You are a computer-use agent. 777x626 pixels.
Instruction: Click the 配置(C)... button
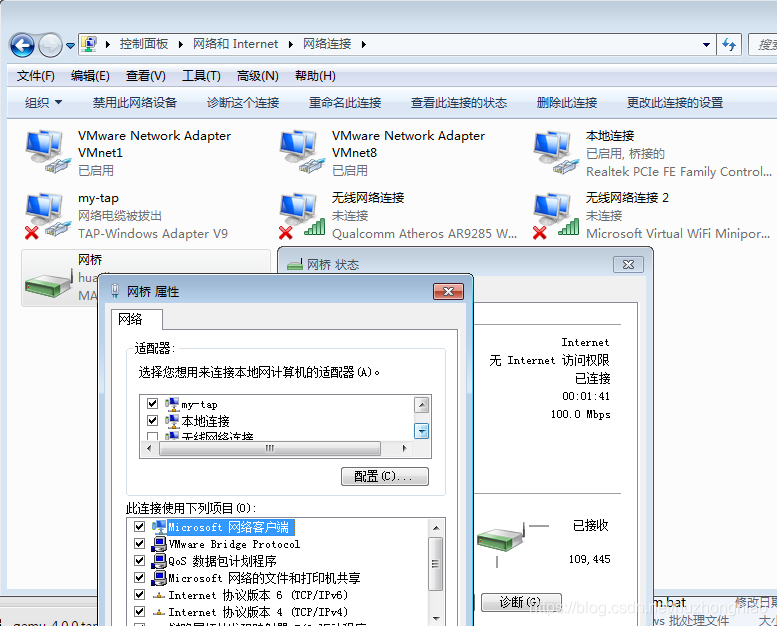tap(385, 476)
